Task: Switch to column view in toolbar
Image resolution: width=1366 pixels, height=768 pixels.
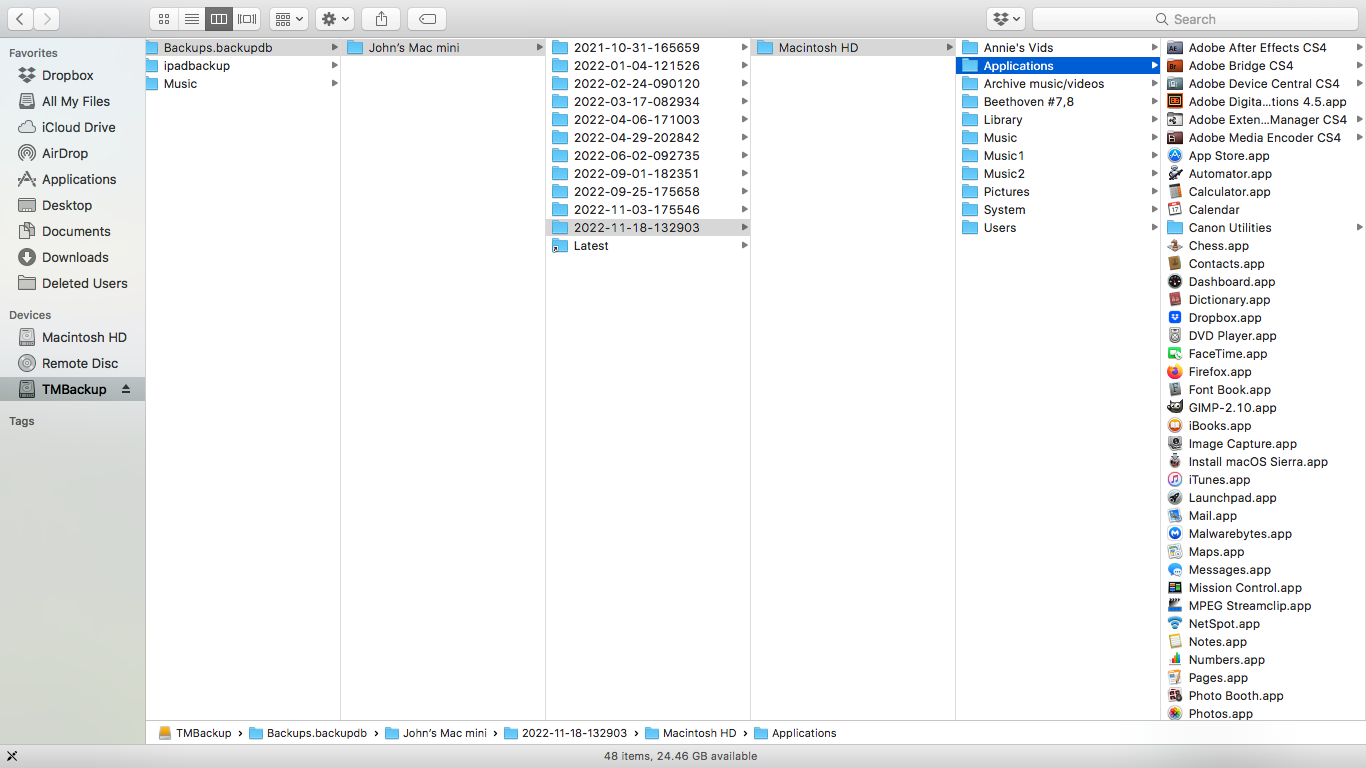Action: [219, 19]
